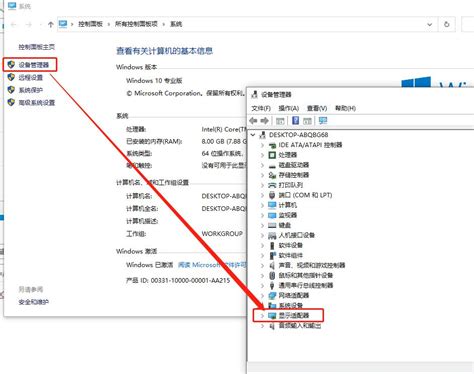Screen dimensions: 474x374
Task: Collapse the DESKTOP-ABQBG68 root node
Action: 253,135
